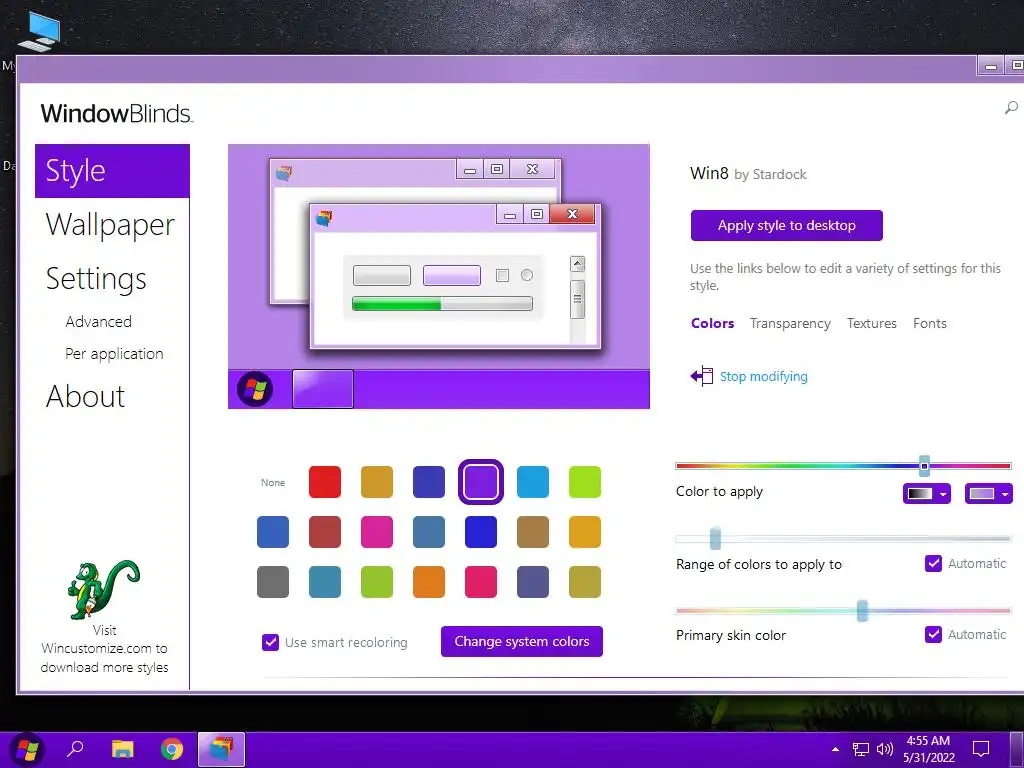1024x768 pixels.
Task: Click the Start orb in style preview
Action: (x=255, y=389)
